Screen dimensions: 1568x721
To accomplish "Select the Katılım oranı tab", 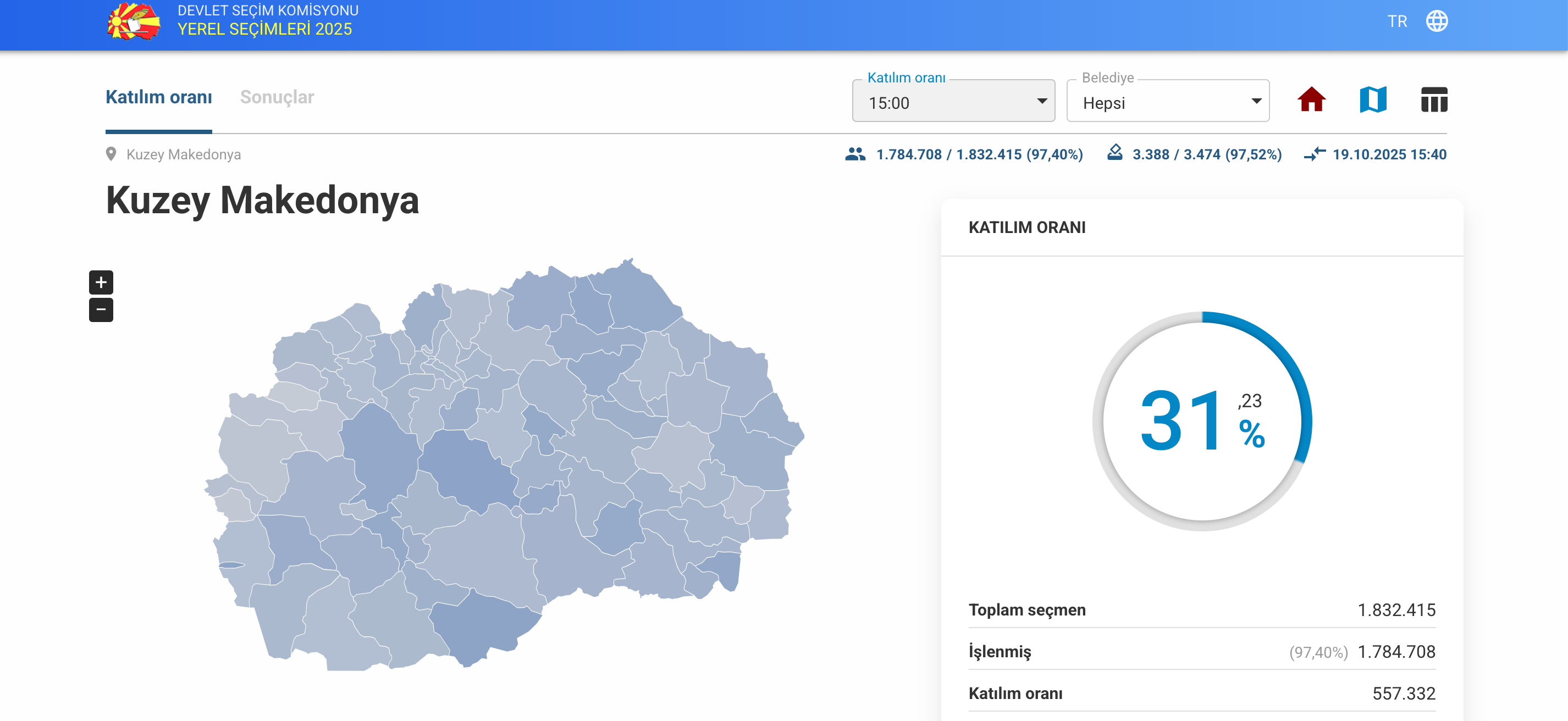I will 159,97.
